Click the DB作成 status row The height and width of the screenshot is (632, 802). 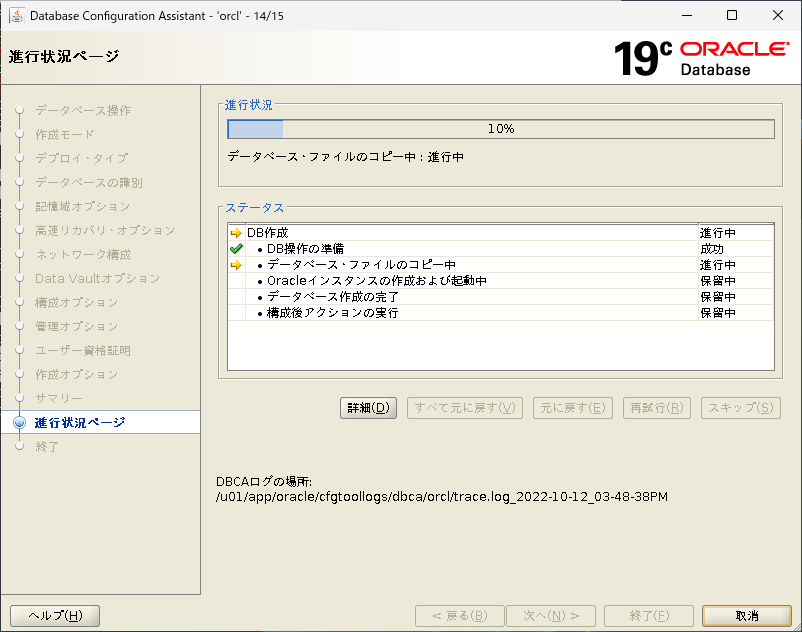tap(501, 233)
